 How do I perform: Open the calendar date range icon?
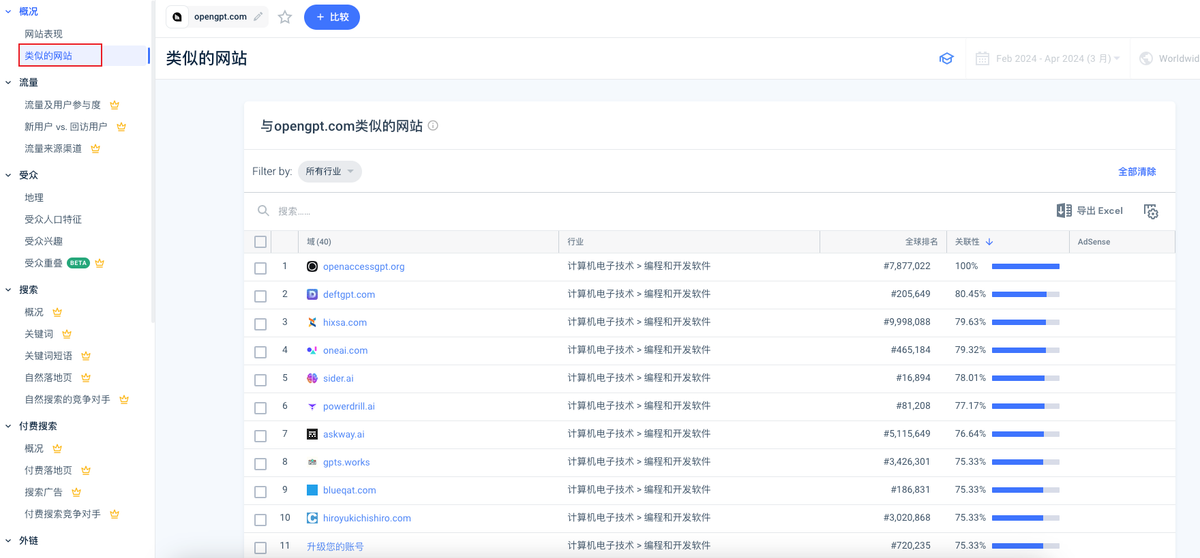(x=983, y=59)
